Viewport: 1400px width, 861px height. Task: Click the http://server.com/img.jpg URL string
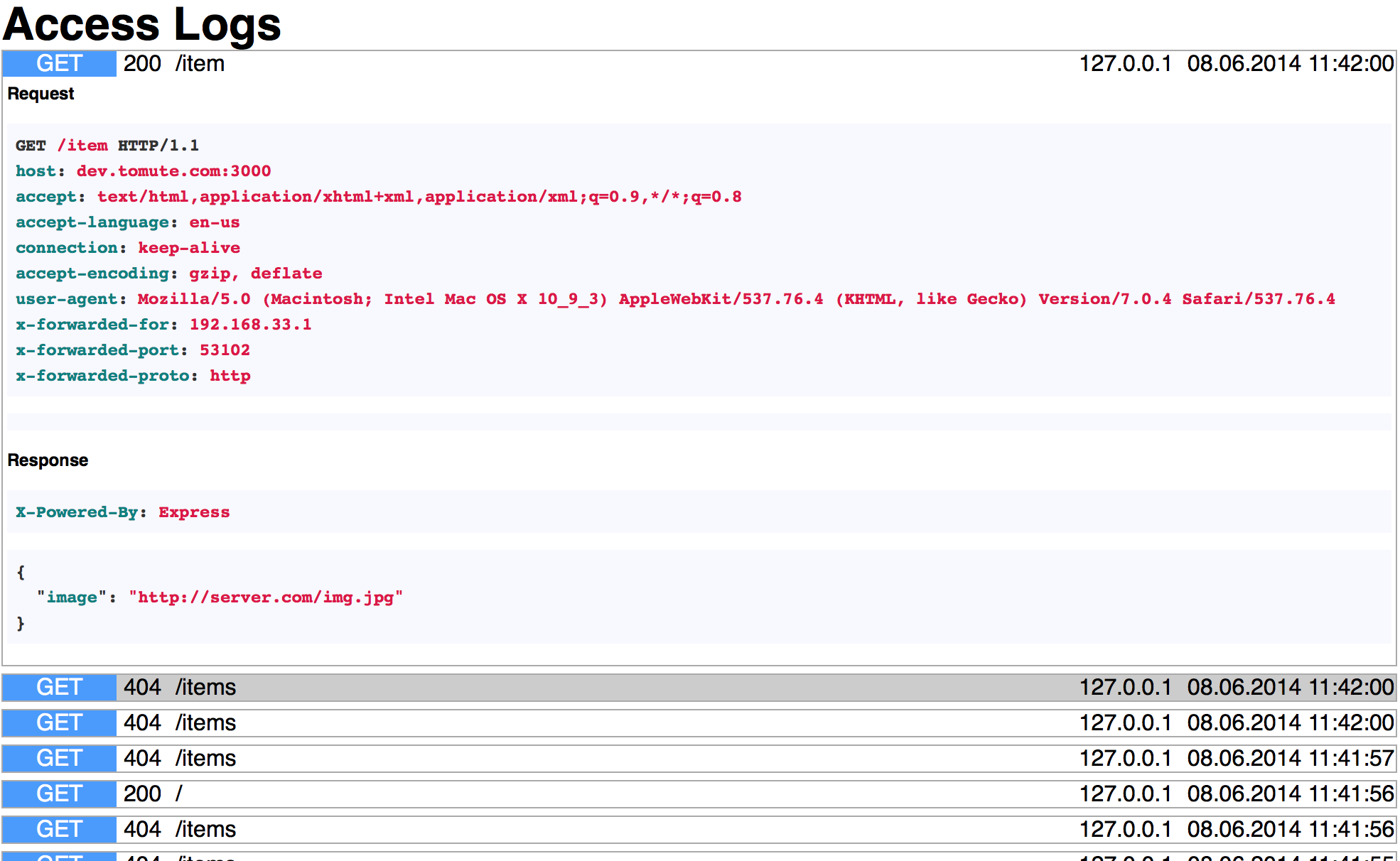[266, 597]
